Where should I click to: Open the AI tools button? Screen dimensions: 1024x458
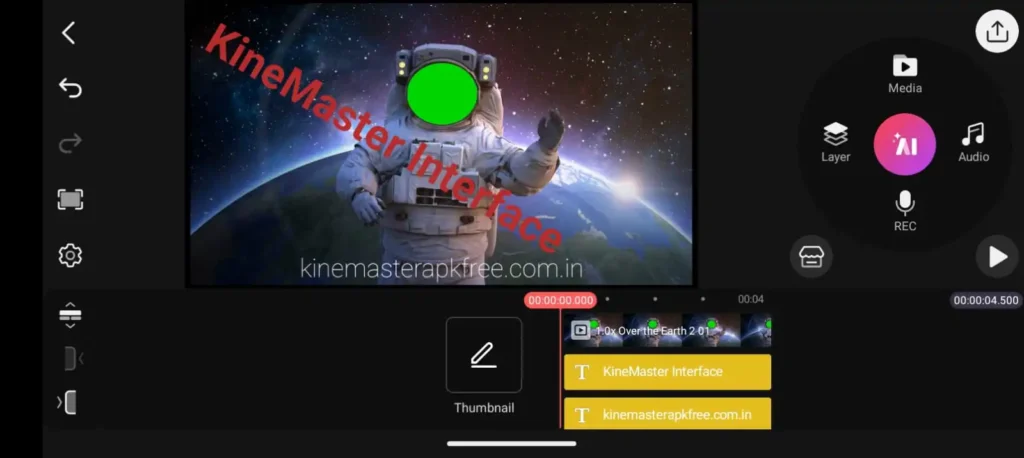tap(904, 144)
